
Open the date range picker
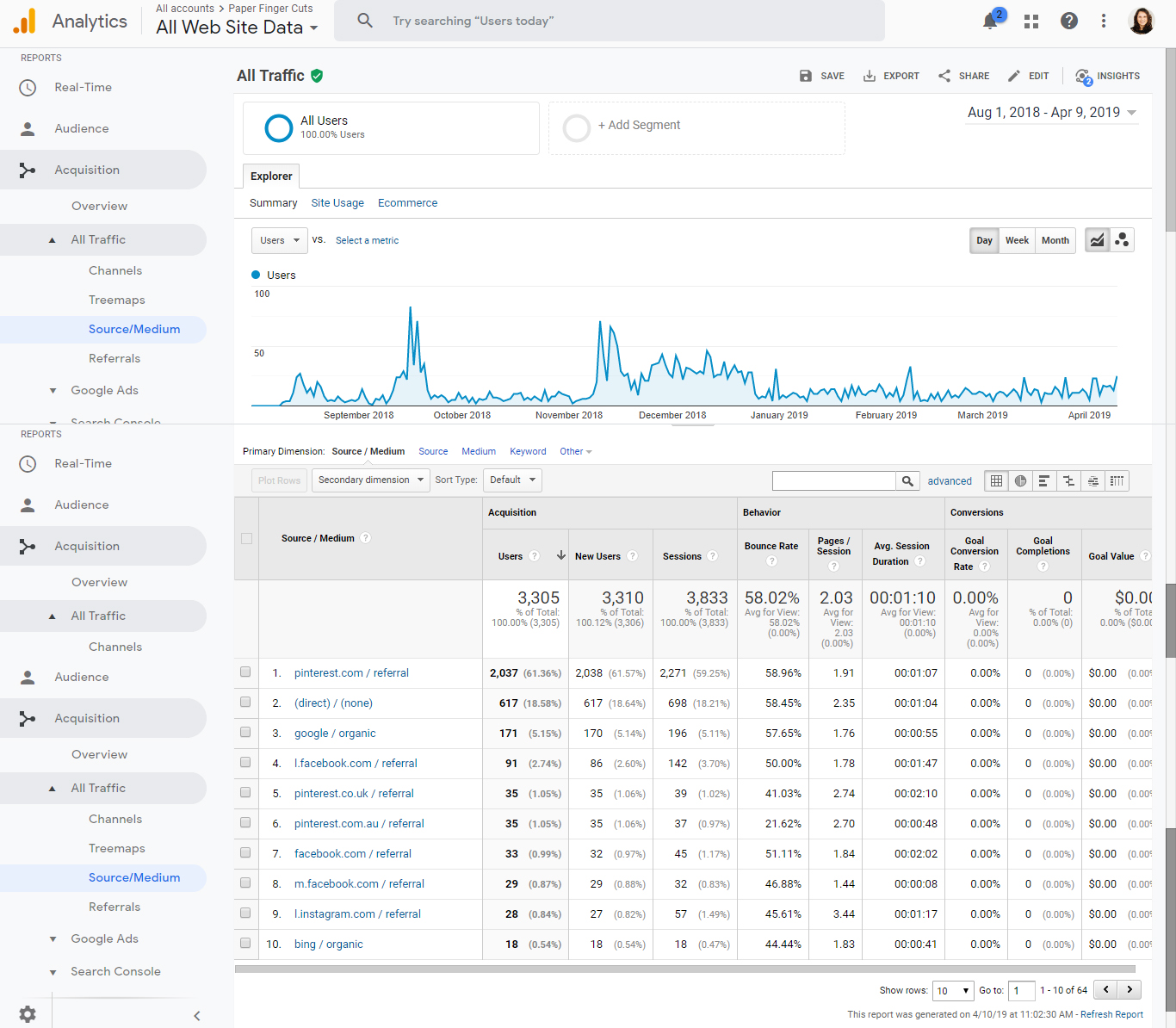pos(1052,113)
